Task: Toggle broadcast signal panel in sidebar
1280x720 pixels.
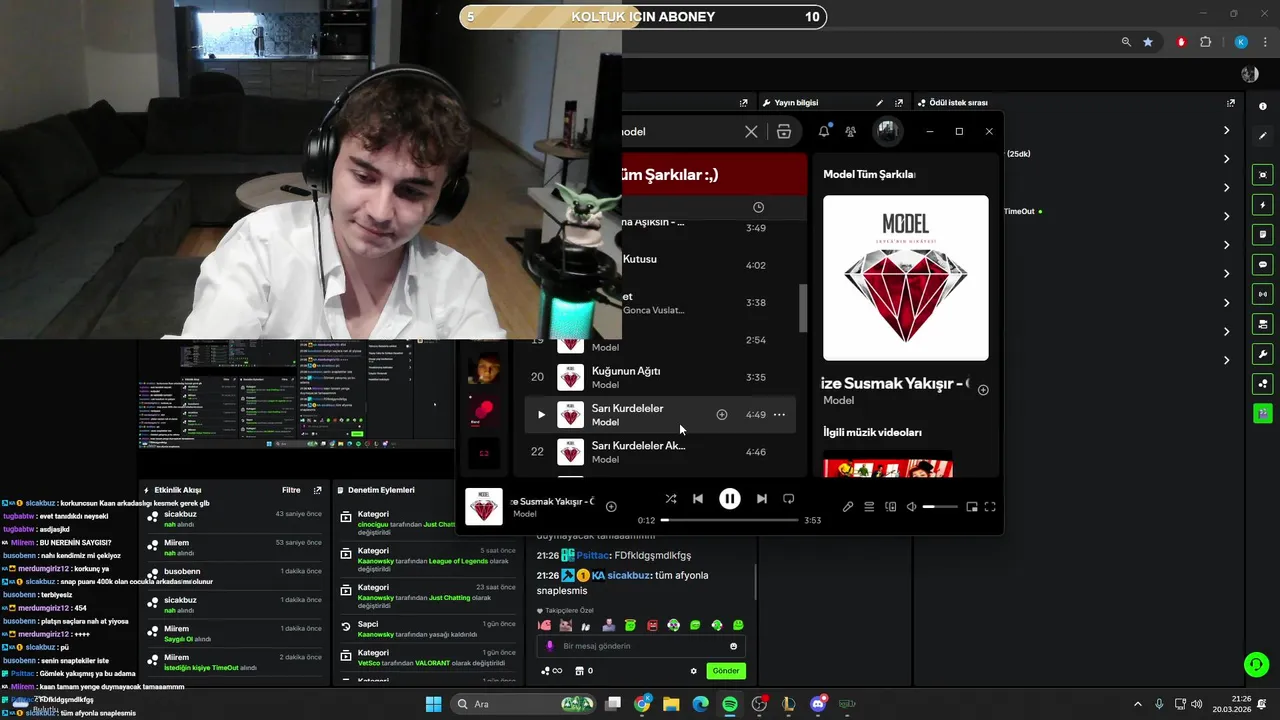Action: coord(1263,294)
